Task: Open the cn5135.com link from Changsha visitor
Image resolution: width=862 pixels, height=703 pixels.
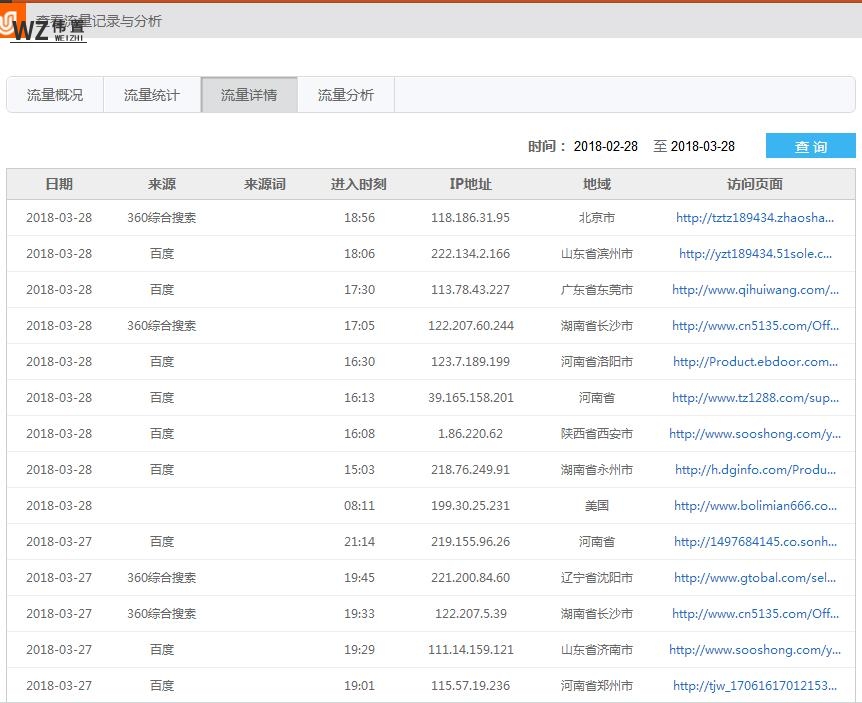Action: (756, 326)
